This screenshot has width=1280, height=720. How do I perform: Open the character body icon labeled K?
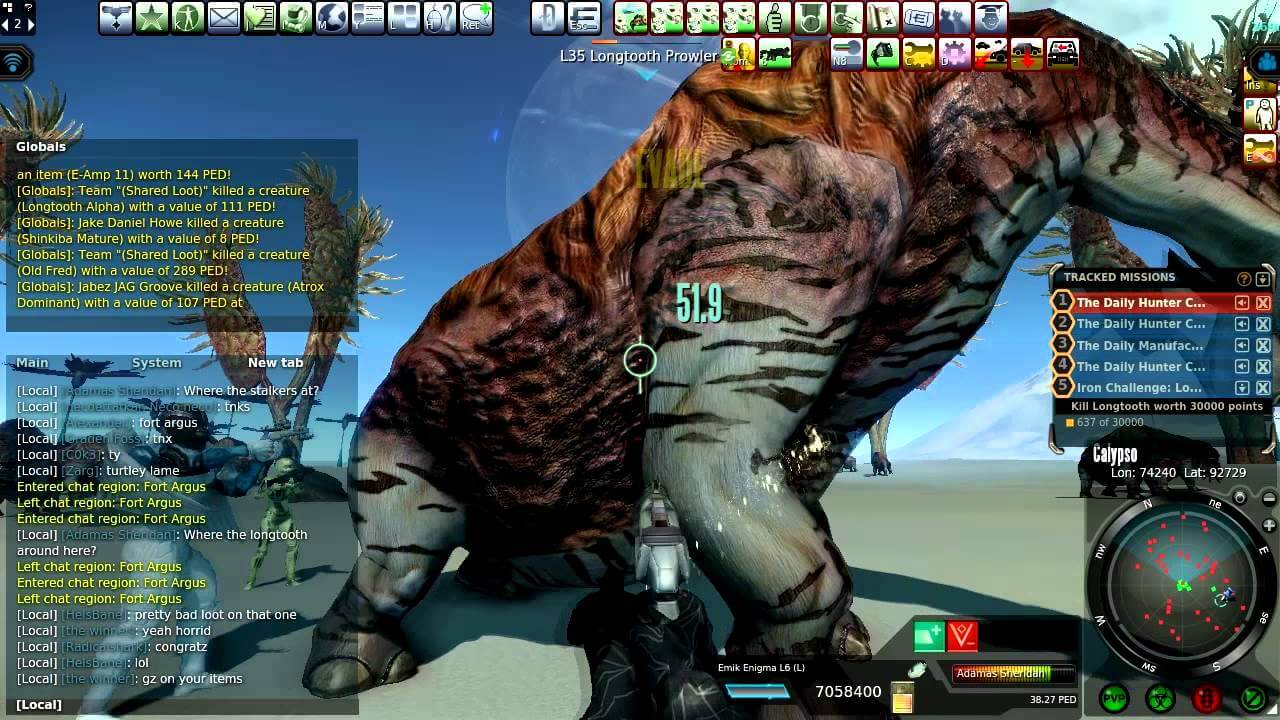point(188,17)
